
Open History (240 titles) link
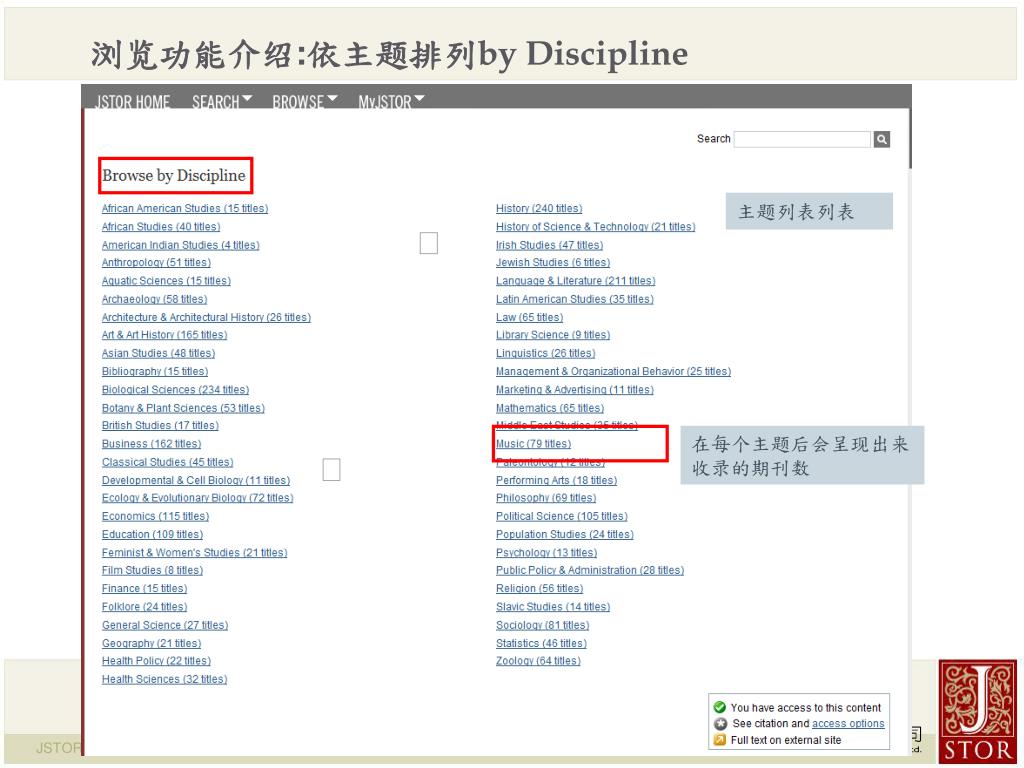pyautogui.click(x=539, y=208)
